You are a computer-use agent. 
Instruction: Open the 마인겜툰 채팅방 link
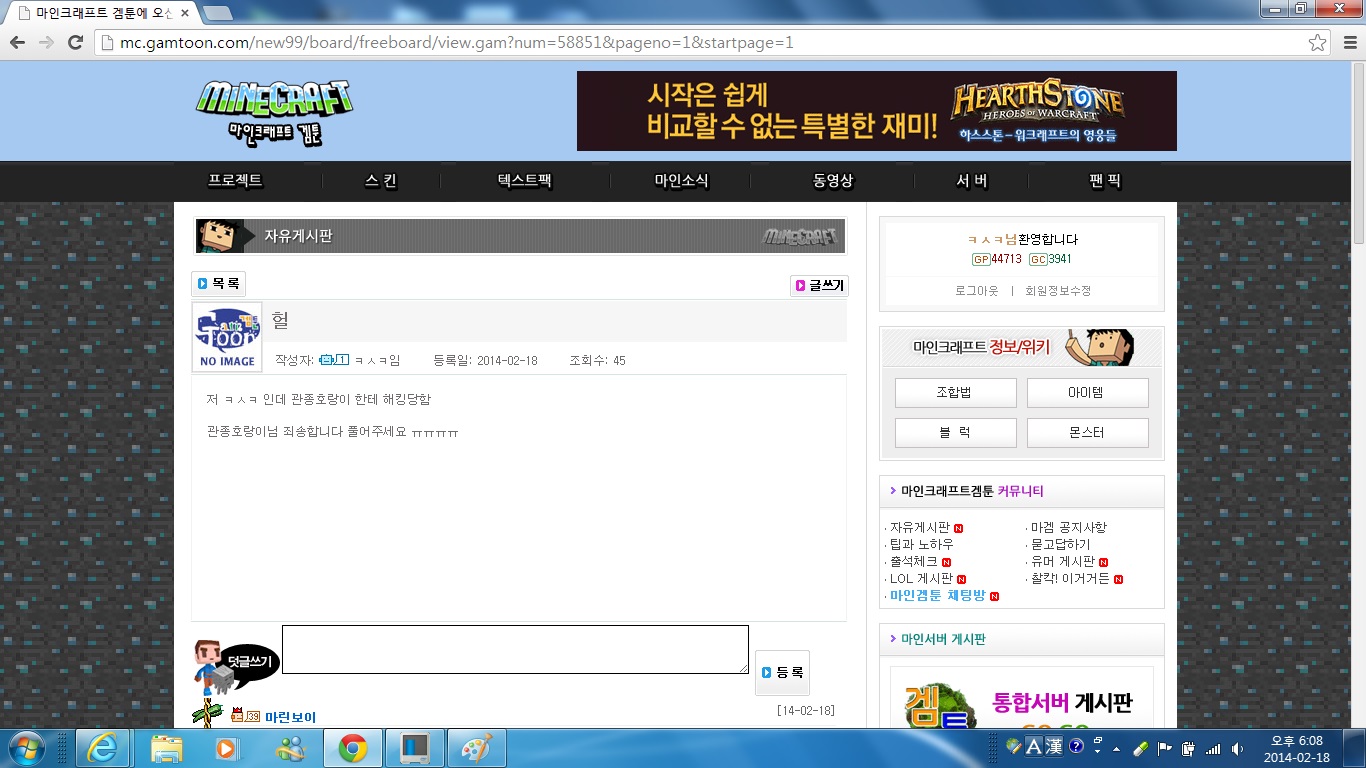click(937, 595)
